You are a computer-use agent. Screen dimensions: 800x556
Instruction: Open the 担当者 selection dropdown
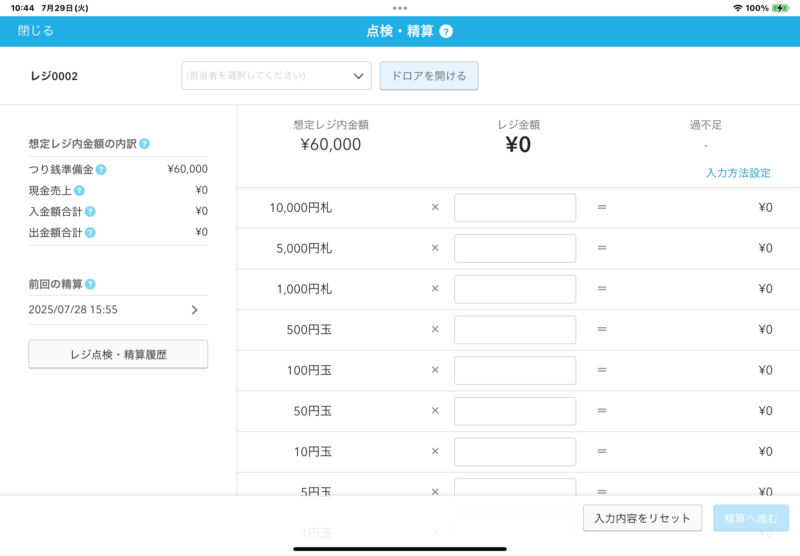point(276,76)
